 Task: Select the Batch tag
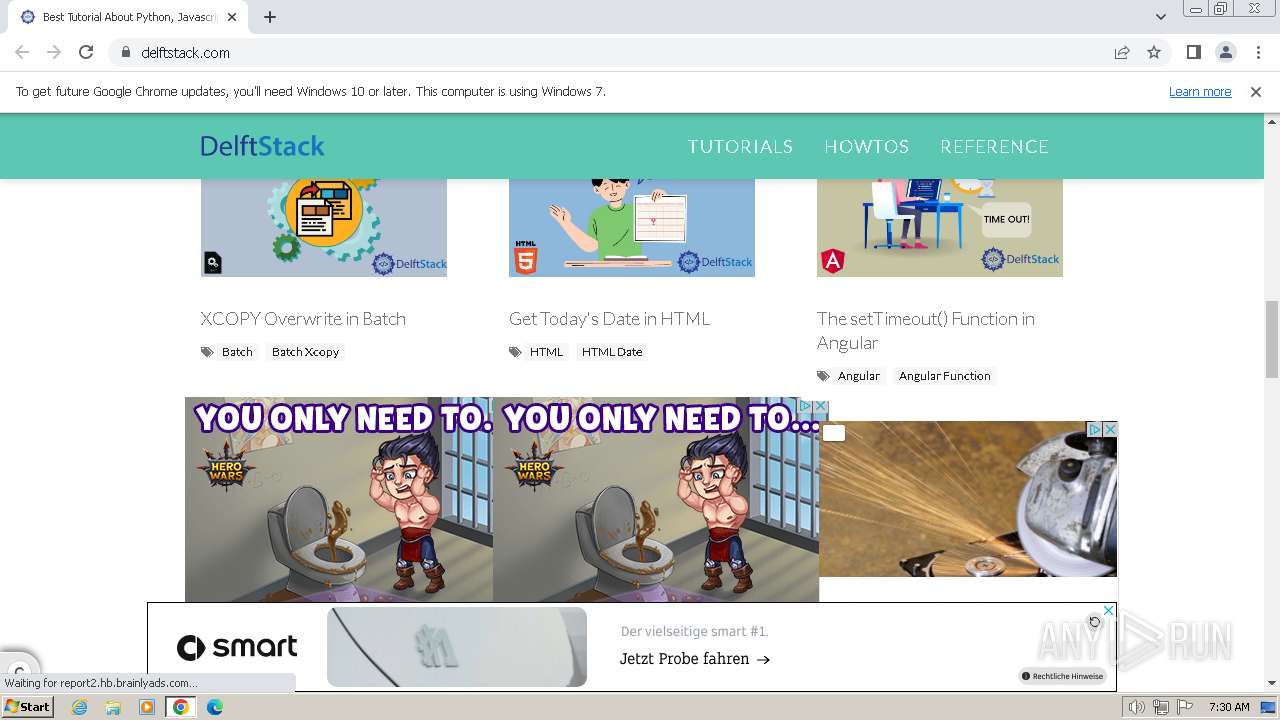pyautogui.click(x=237, y=352)
